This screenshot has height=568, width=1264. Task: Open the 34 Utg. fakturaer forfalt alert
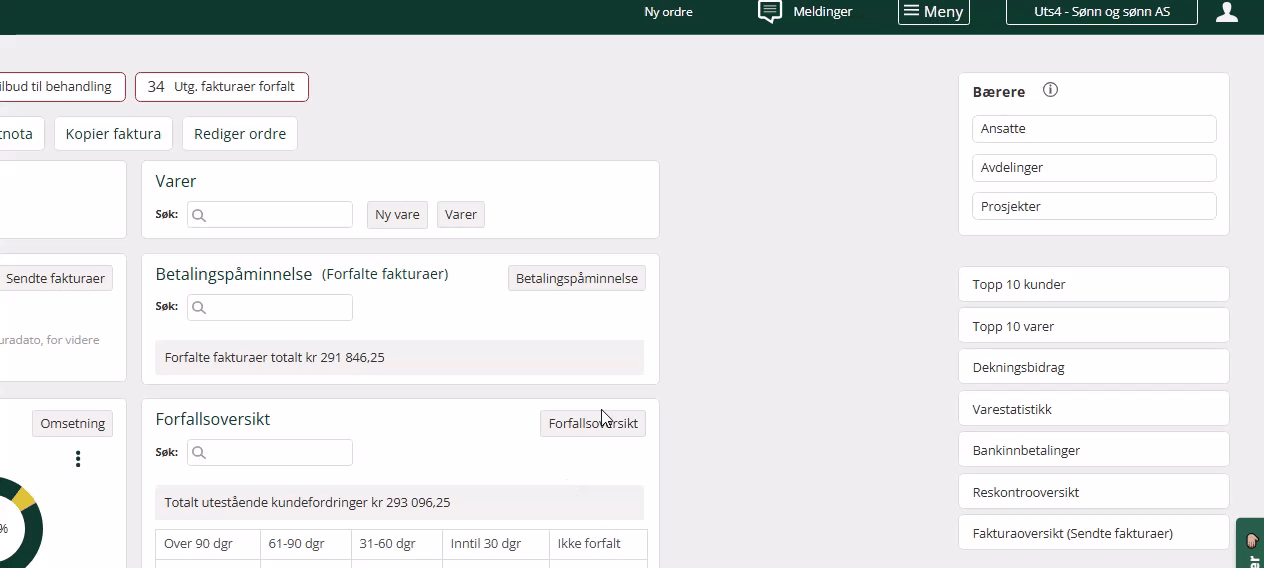click(x=222, y=87)
